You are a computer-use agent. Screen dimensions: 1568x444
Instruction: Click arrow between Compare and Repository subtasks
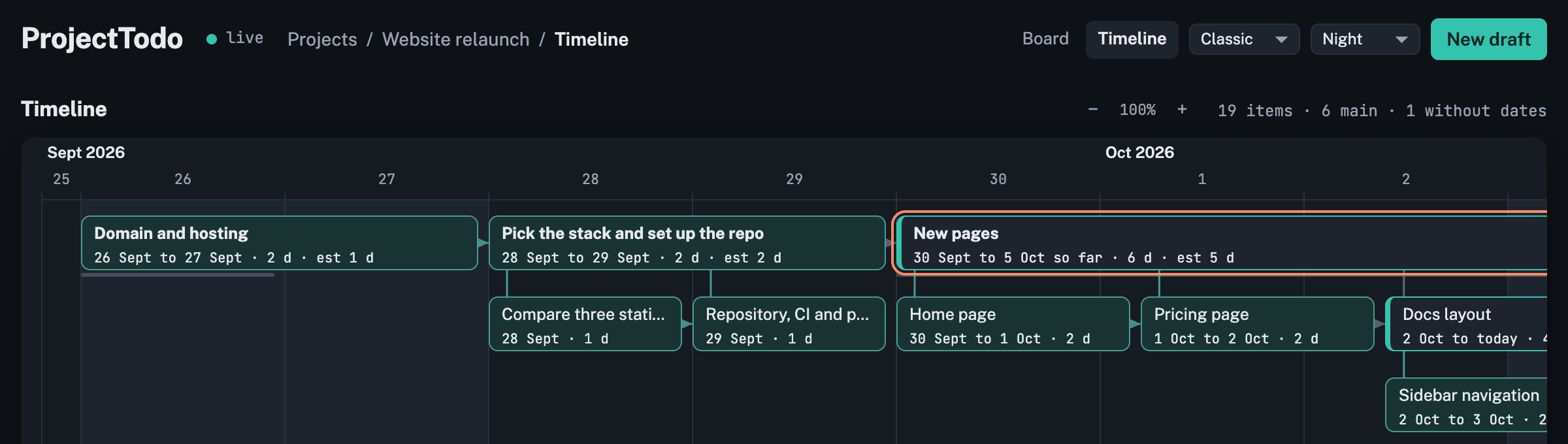[687, 324]
